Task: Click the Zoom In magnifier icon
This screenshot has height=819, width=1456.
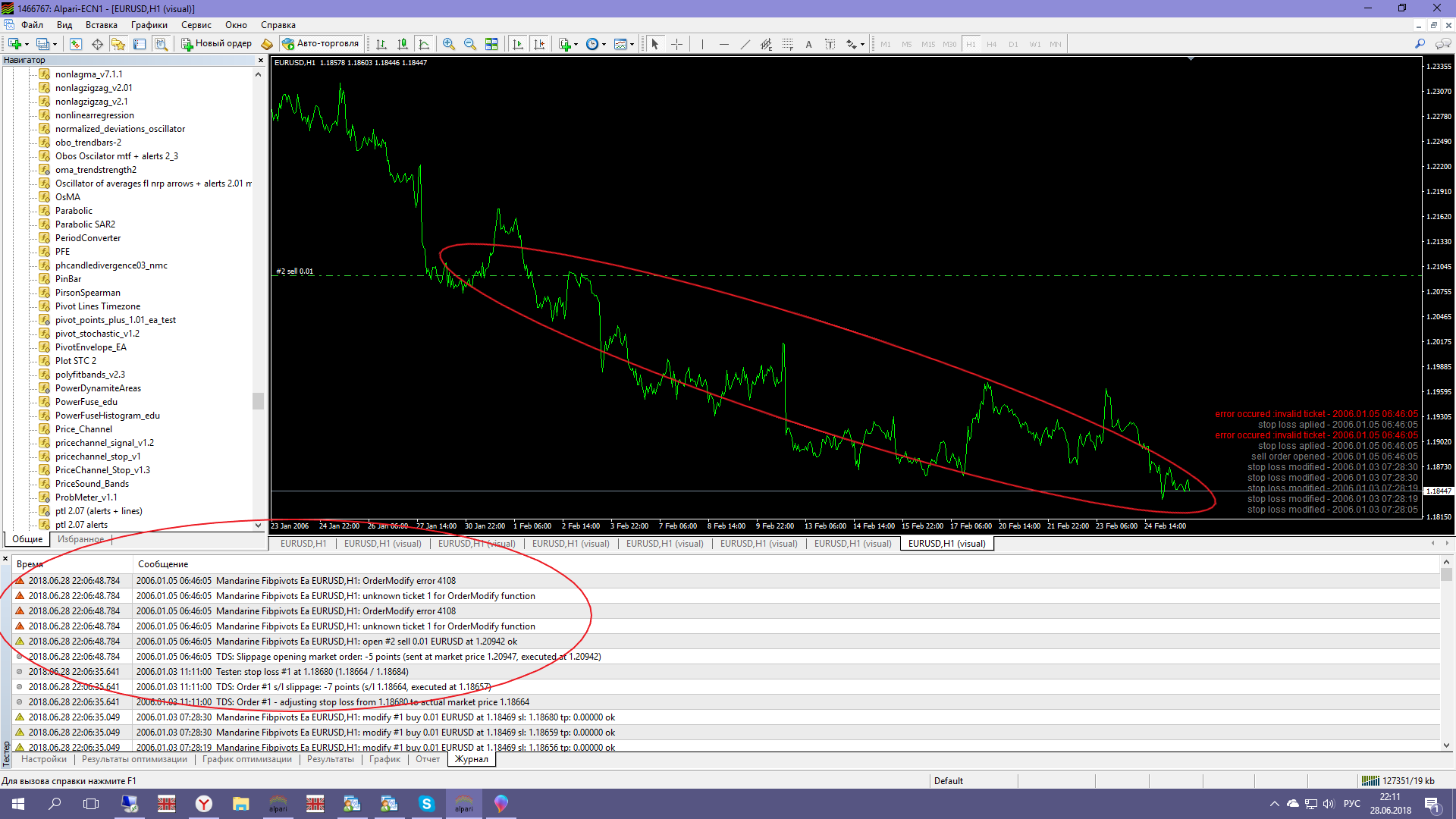Action: 449,44
